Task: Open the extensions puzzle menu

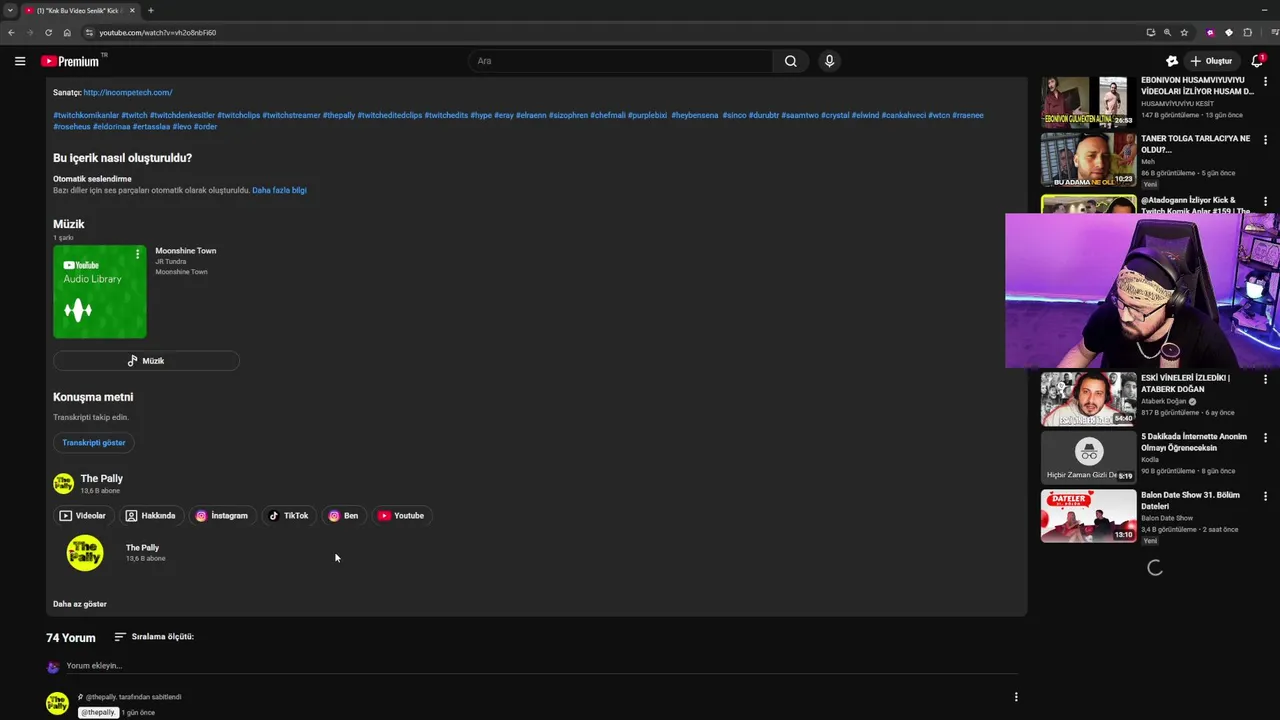Action: pos(1247,32)
